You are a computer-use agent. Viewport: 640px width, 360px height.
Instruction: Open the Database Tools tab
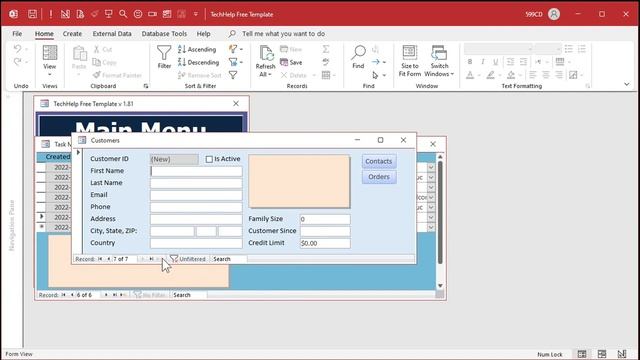click(164, 34)
